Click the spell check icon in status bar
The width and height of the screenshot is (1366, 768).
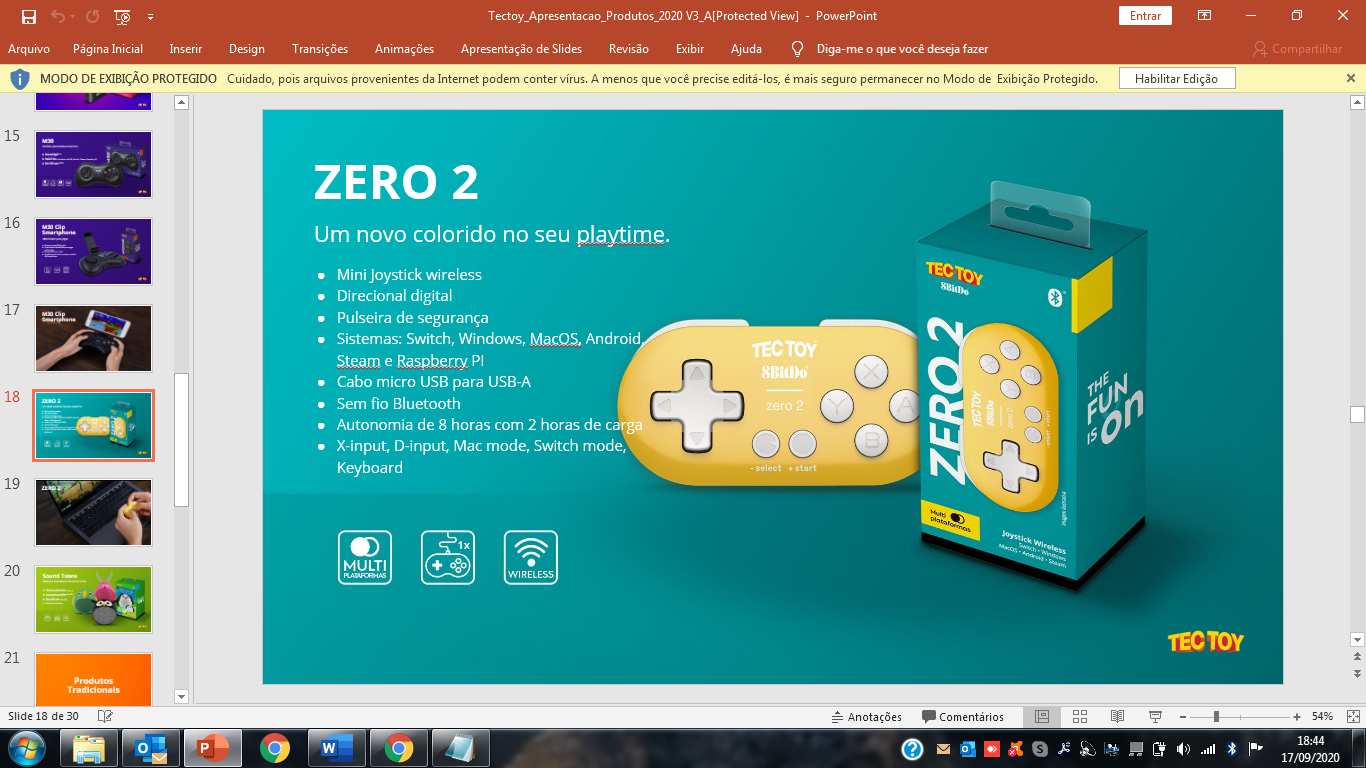(105, 716)
